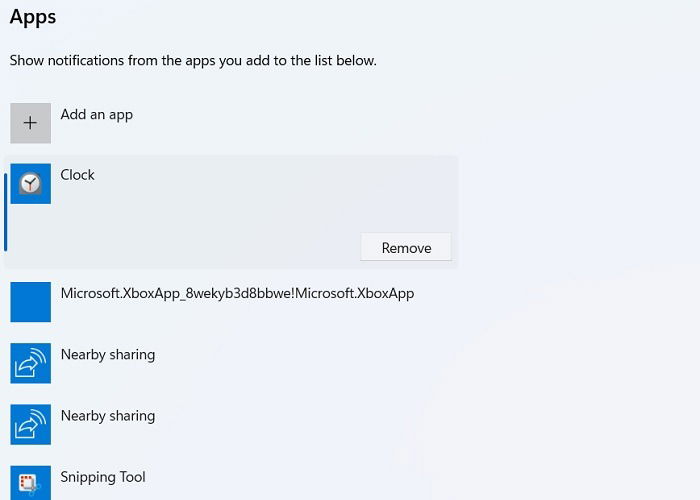Remove the Clock app from list
Image resolution: width=700 pixels, height=500 pixels.
click(406, 247)
